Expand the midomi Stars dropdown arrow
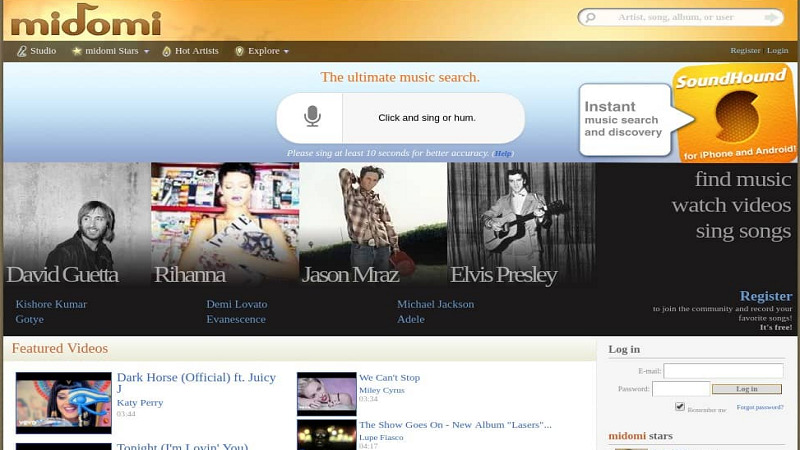This screenshot has width=800, height=450. tap(146, 52)
